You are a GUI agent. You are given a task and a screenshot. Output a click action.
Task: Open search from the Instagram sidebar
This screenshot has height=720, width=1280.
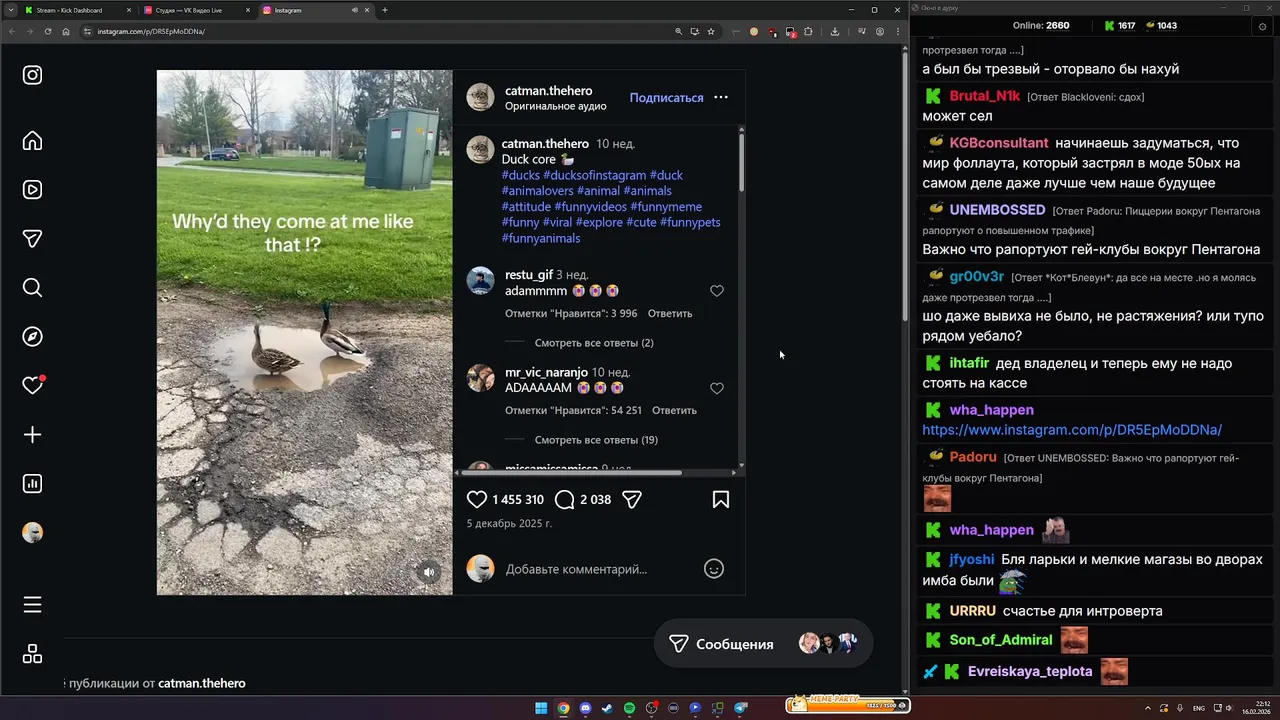pyautogui.click(x=32, y=288)
